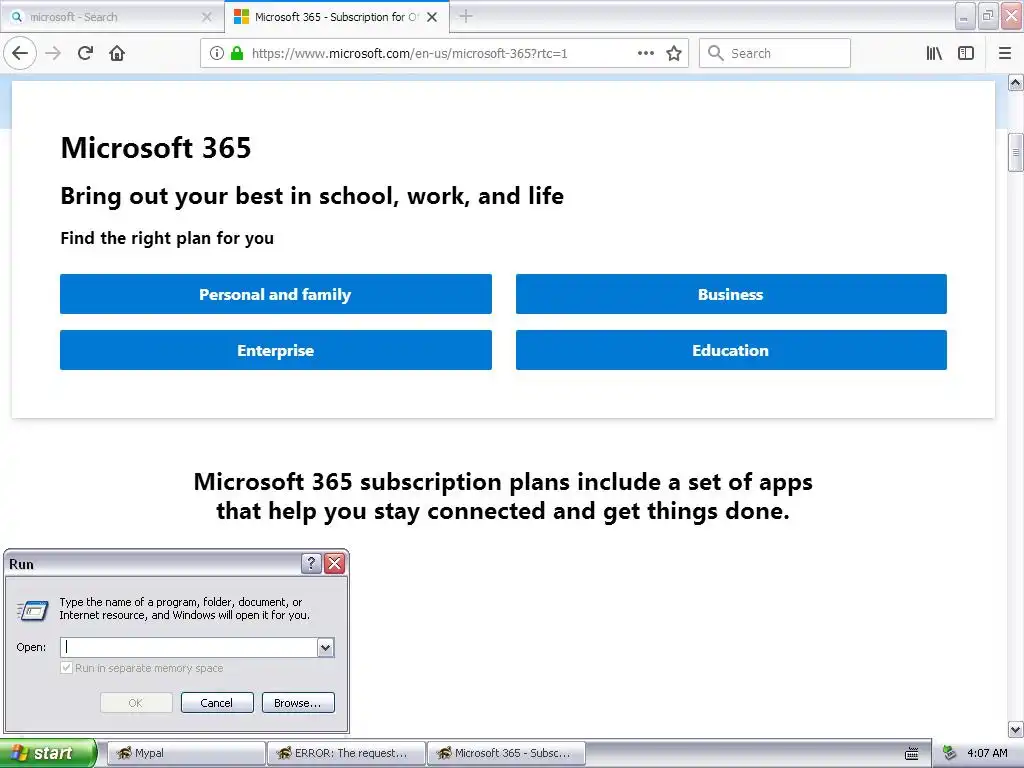This screenshot has height=768, width=1024.
Task: Click the green secure connection padlock
Action: [237, 53]
